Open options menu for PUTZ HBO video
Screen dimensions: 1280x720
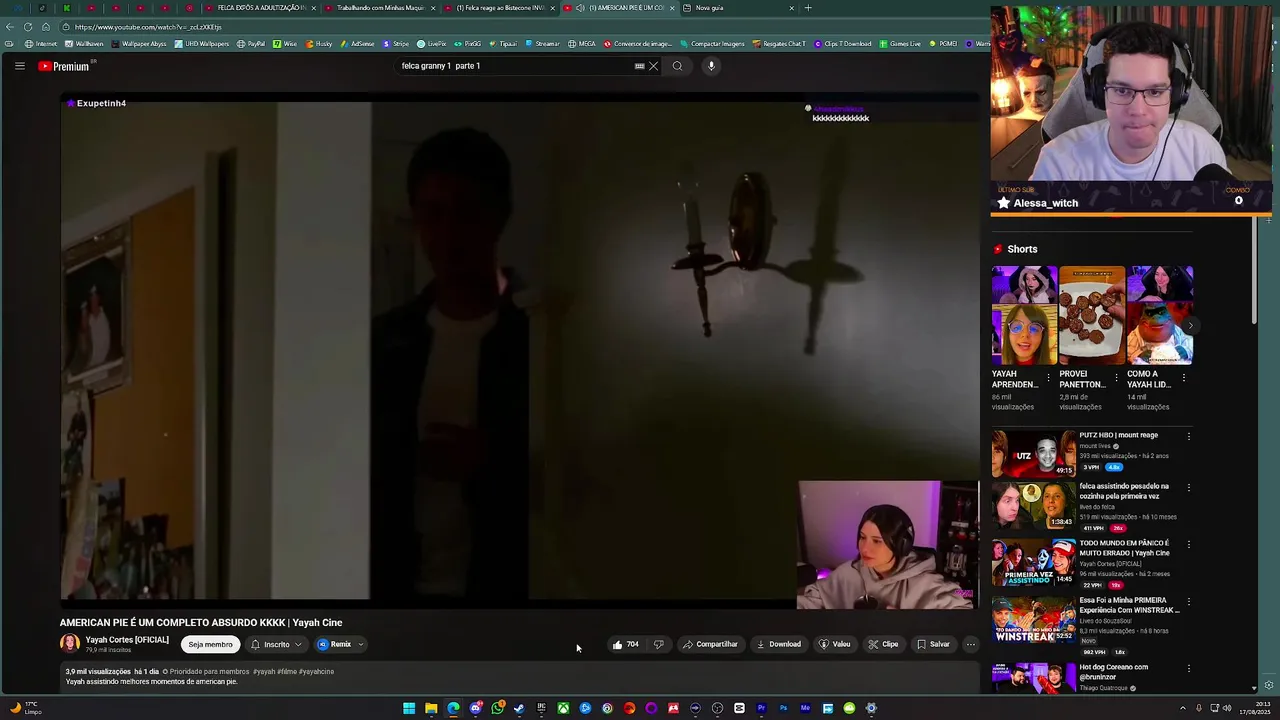tap(1188, 436)
